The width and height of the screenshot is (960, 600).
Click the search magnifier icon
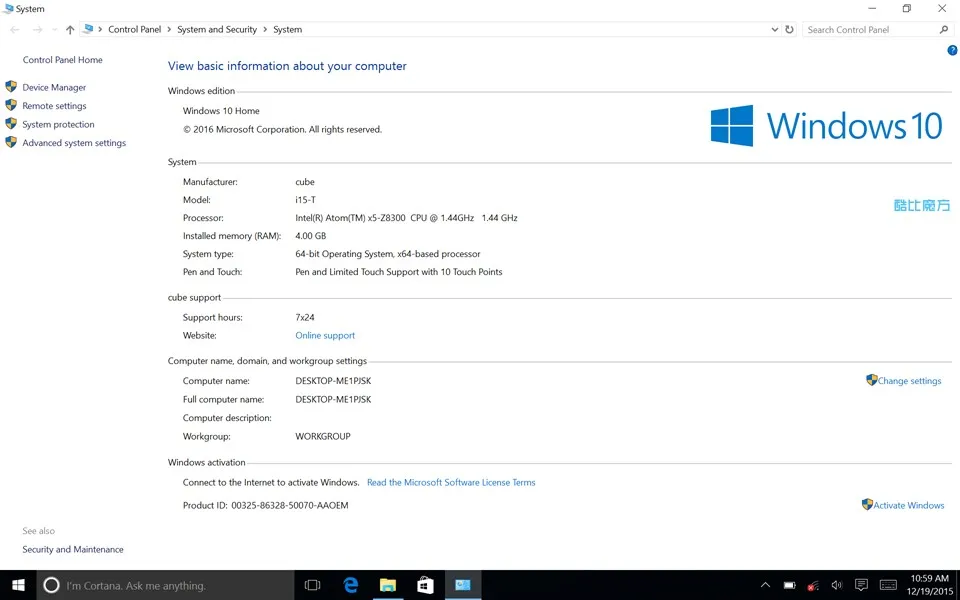[x=944, y=29]
